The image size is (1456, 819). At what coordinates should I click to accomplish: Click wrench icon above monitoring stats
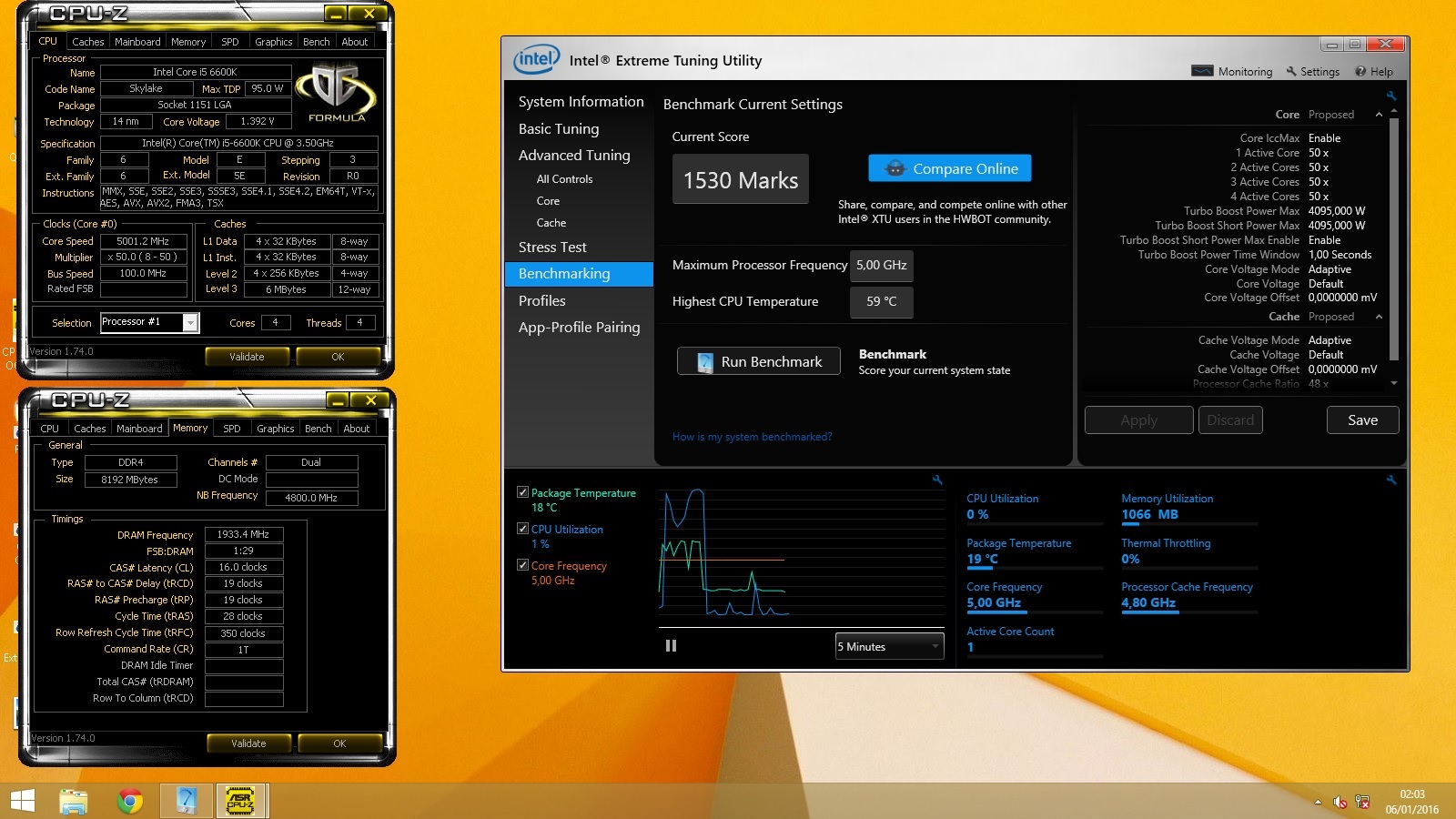tap(1390, 480)
